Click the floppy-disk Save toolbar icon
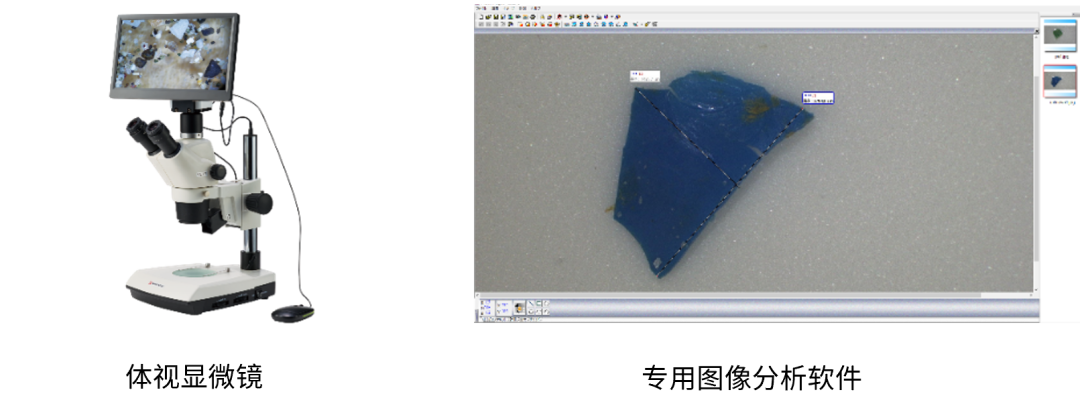The width and height of the screenshot is (1080, 397). (x=496, y=17)
